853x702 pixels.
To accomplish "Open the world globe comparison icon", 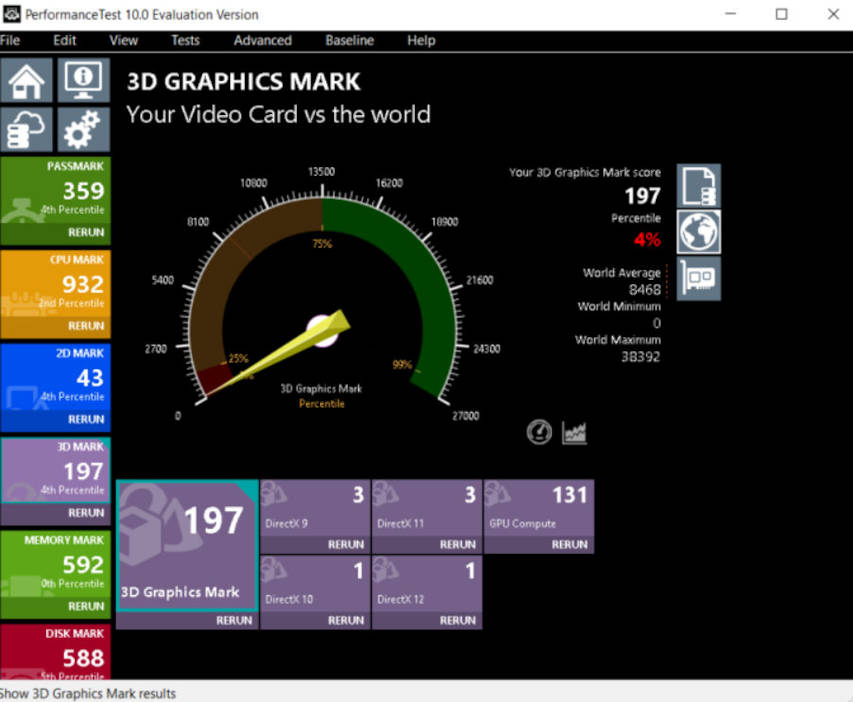I will click(x=699, y=232).
